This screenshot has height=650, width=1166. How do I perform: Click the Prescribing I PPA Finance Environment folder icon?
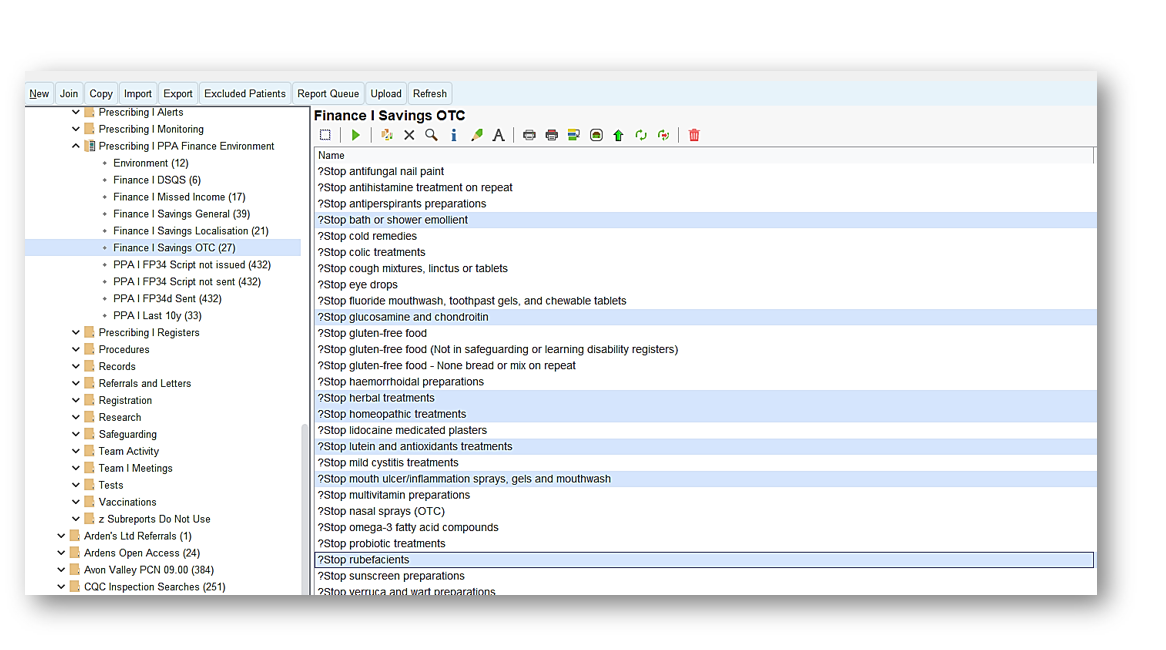tap(89, 147)
